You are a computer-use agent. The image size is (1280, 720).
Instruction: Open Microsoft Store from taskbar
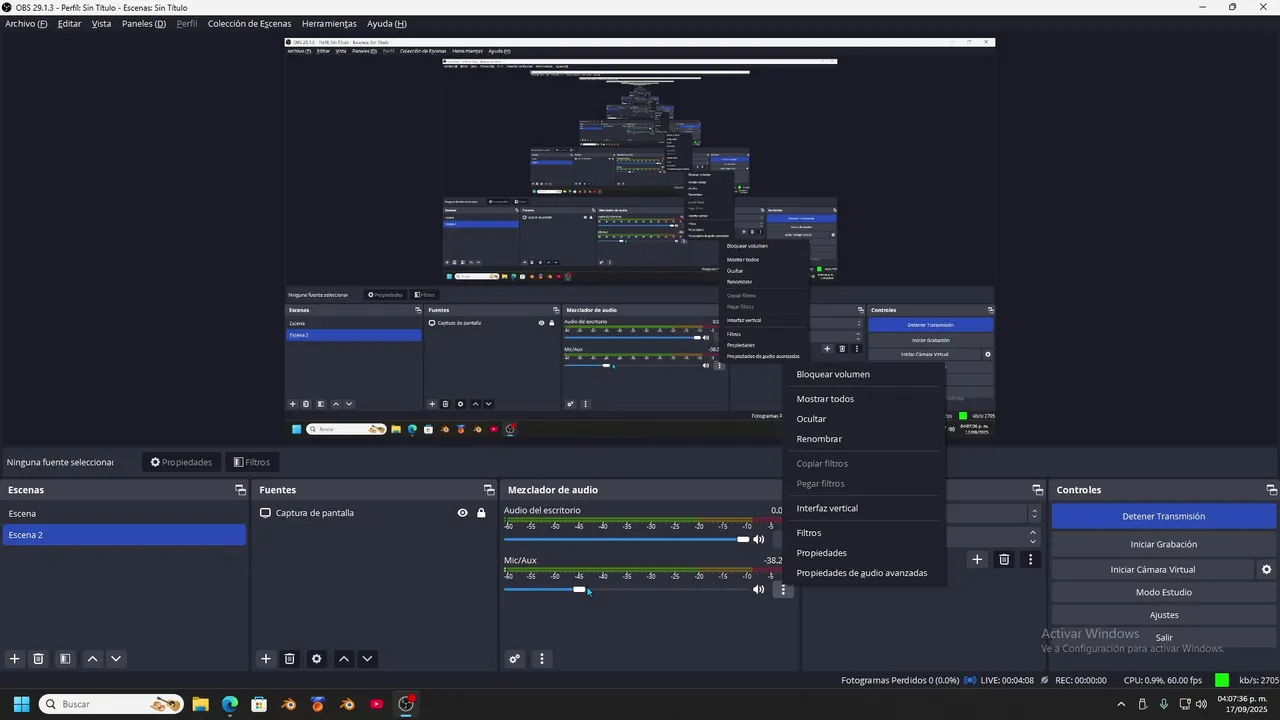point(259,704)
